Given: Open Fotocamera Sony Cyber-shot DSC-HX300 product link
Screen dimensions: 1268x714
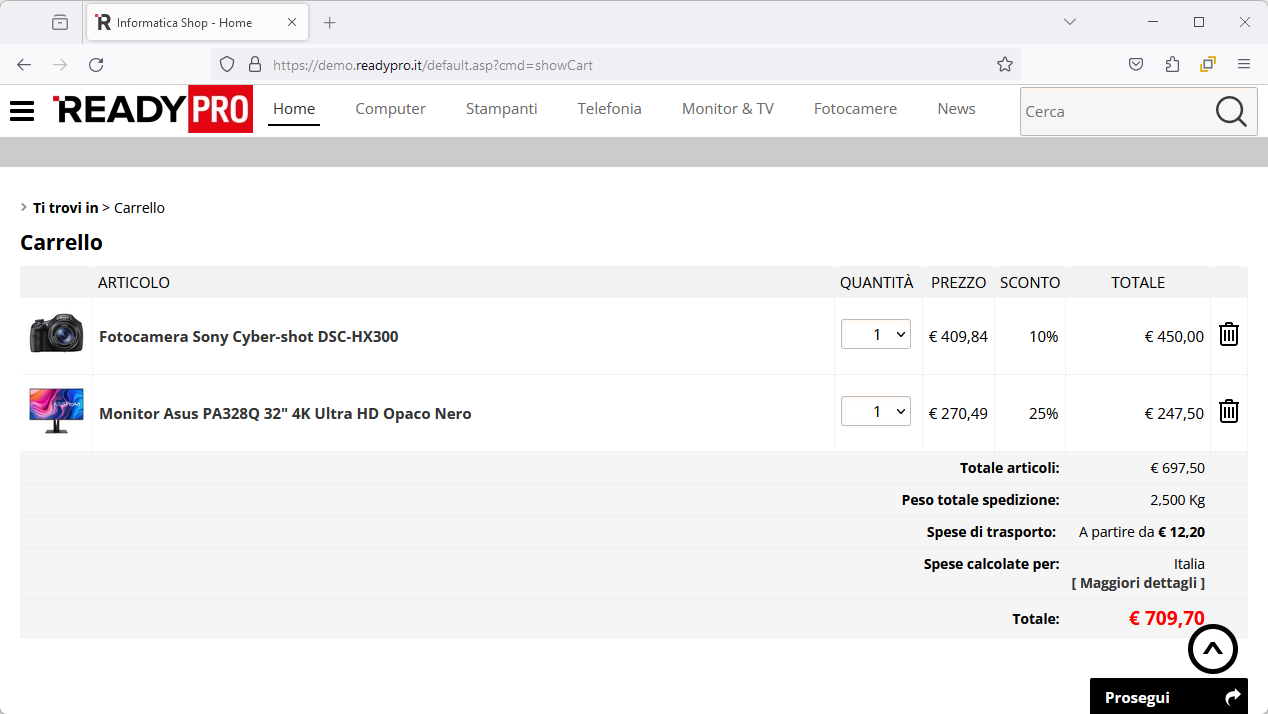Looking at the screenshot, I should 249,337.
